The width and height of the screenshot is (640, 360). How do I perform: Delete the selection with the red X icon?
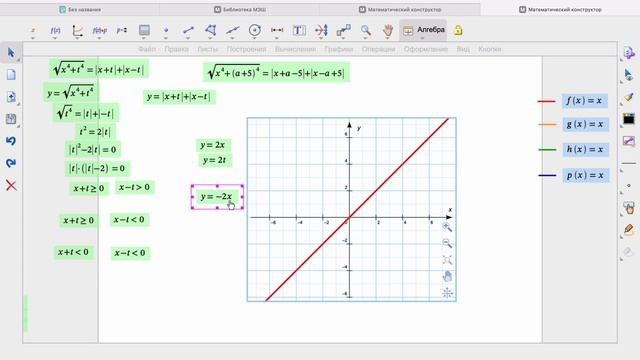[x=11, y=185]
